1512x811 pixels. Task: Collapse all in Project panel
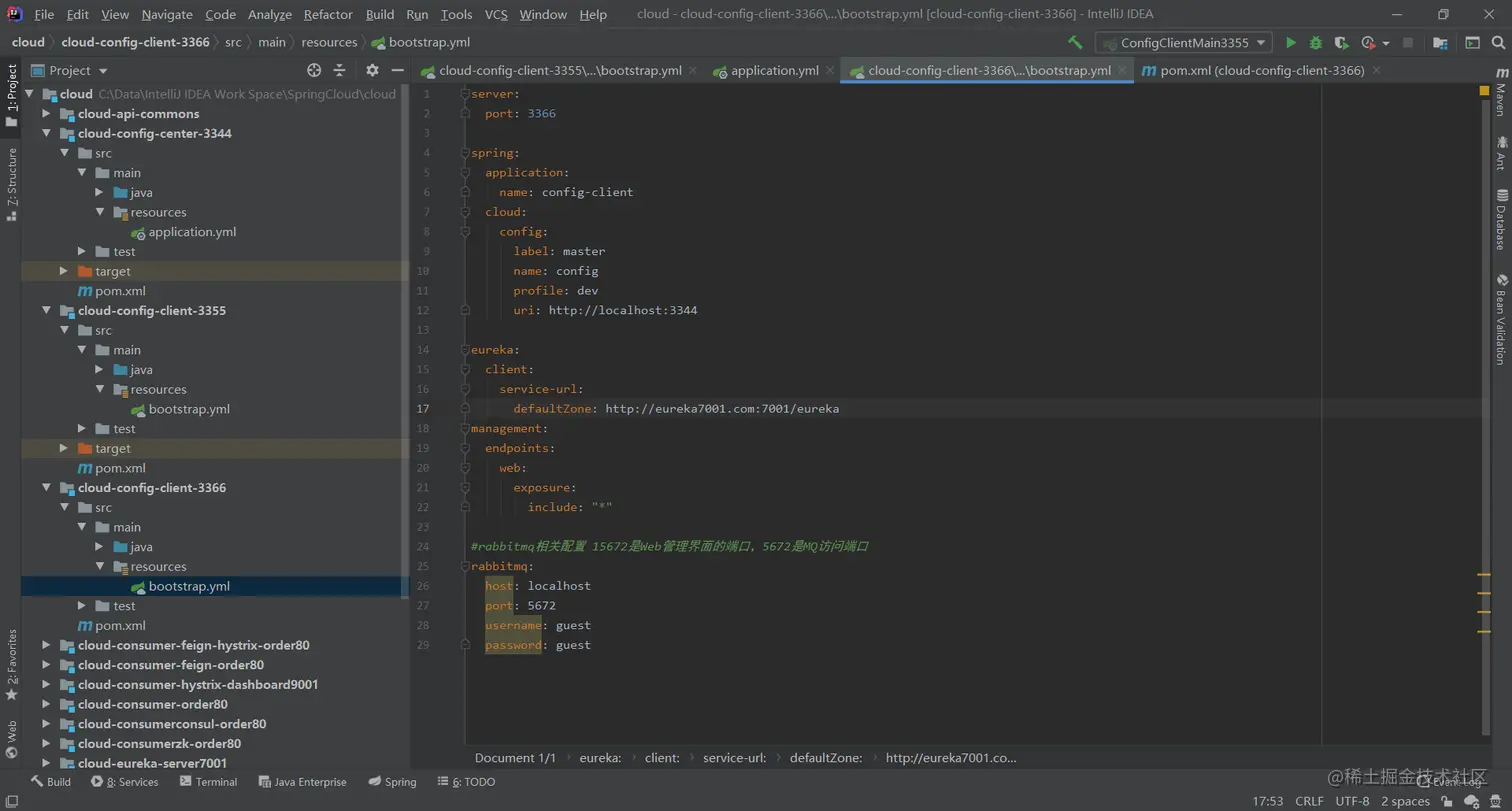click(339, 70)
